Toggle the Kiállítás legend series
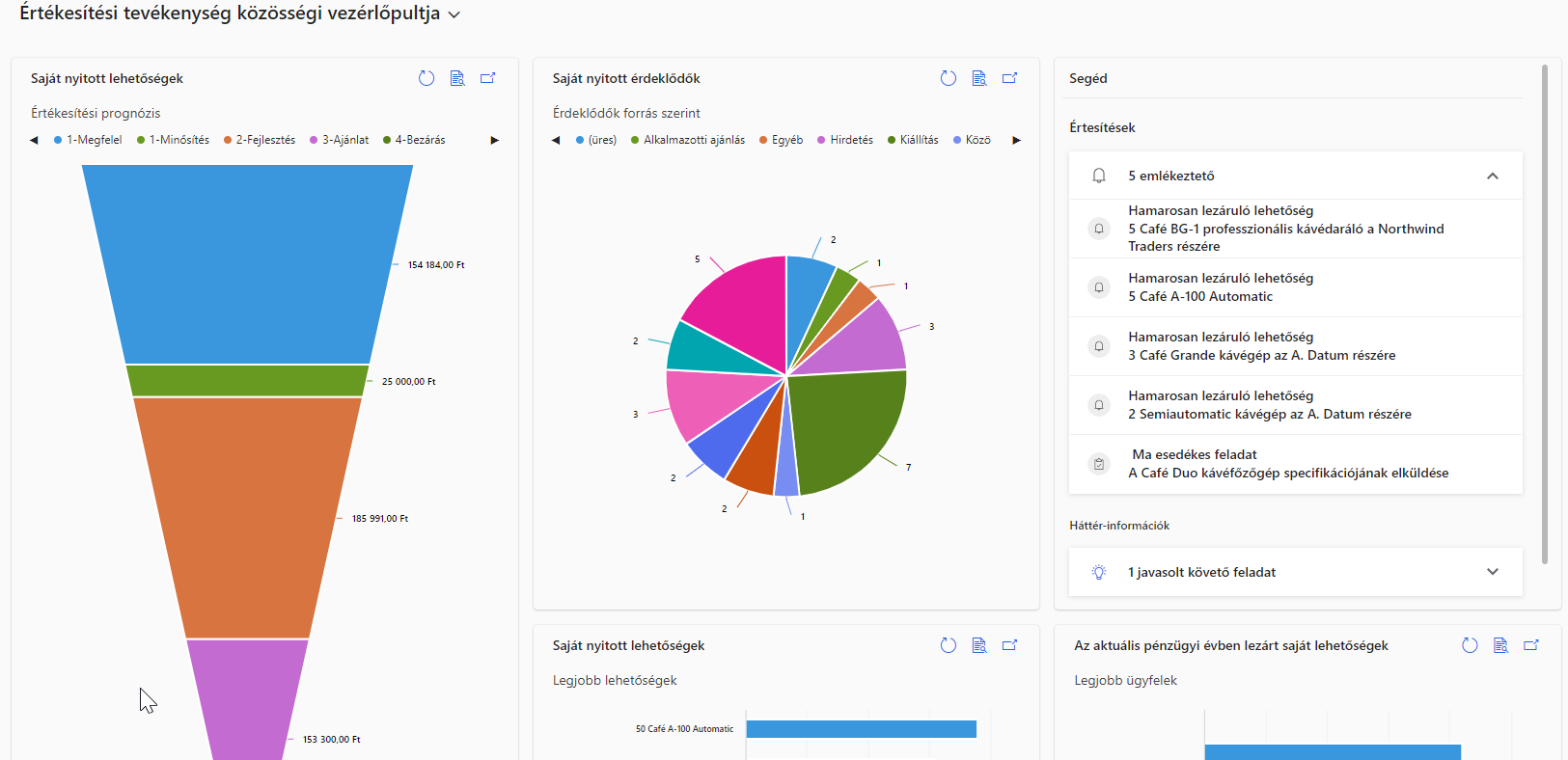Screen dimensions: 1568x760 (913, 140)
